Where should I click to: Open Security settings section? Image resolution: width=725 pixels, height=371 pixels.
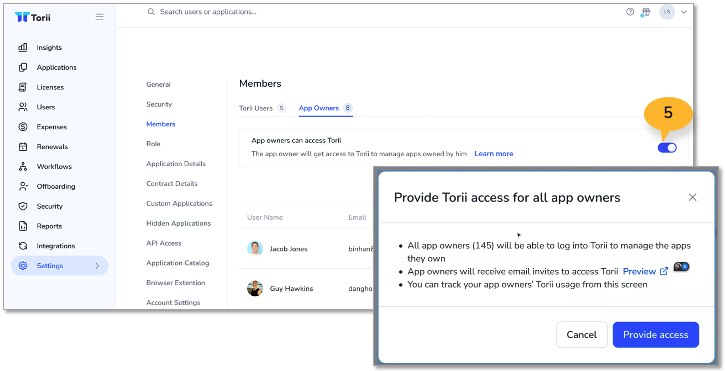(159, 105)
